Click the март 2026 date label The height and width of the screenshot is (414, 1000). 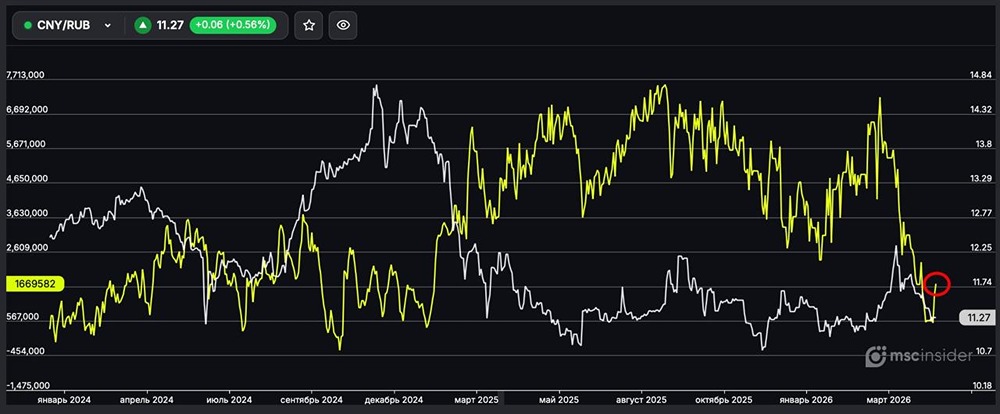tap(888, 400)
